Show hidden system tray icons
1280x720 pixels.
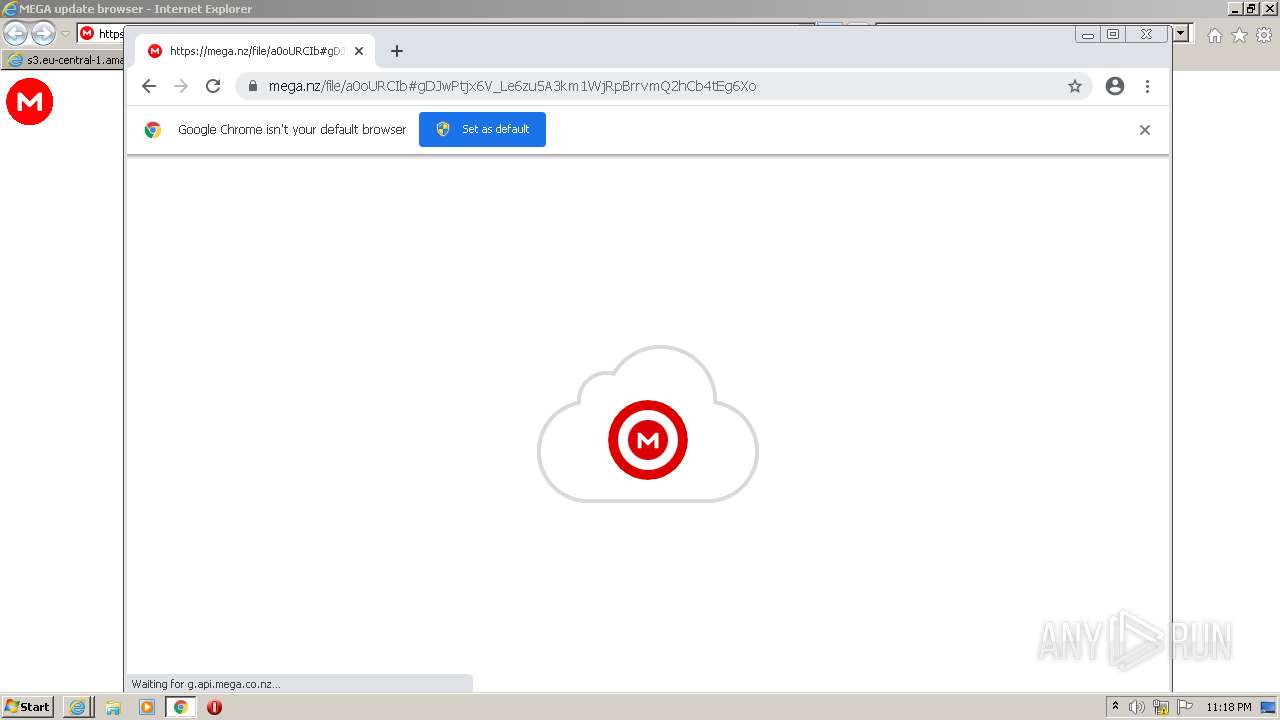coord(1115,707)
